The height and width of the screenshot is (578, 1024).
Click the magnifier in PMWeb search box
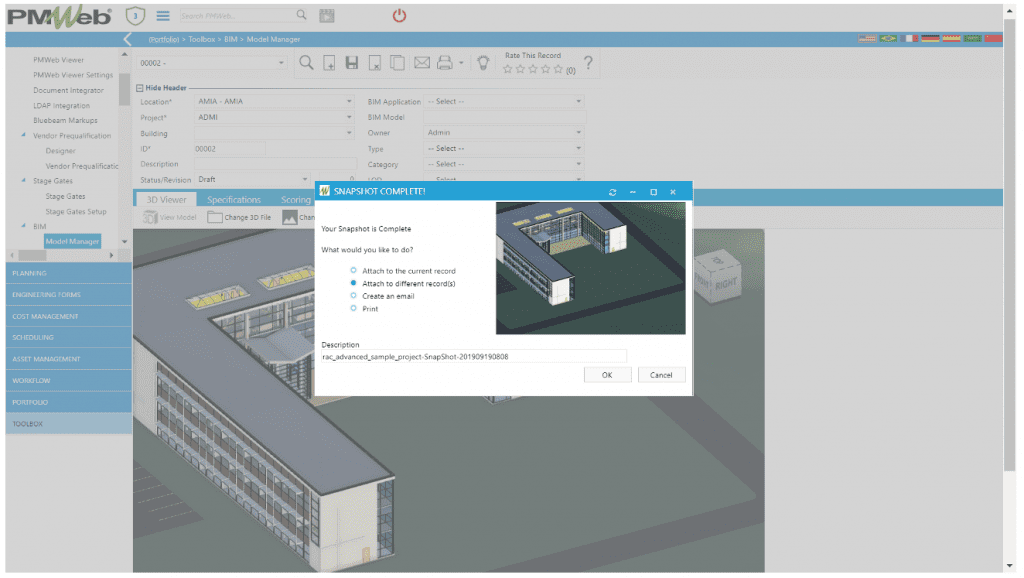tap(301, 14)
